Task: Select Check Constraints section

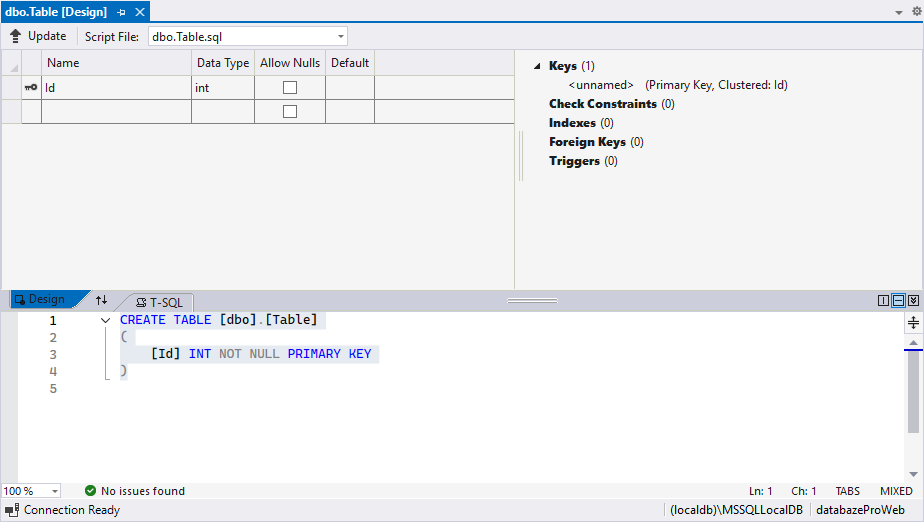Action: 612,104
